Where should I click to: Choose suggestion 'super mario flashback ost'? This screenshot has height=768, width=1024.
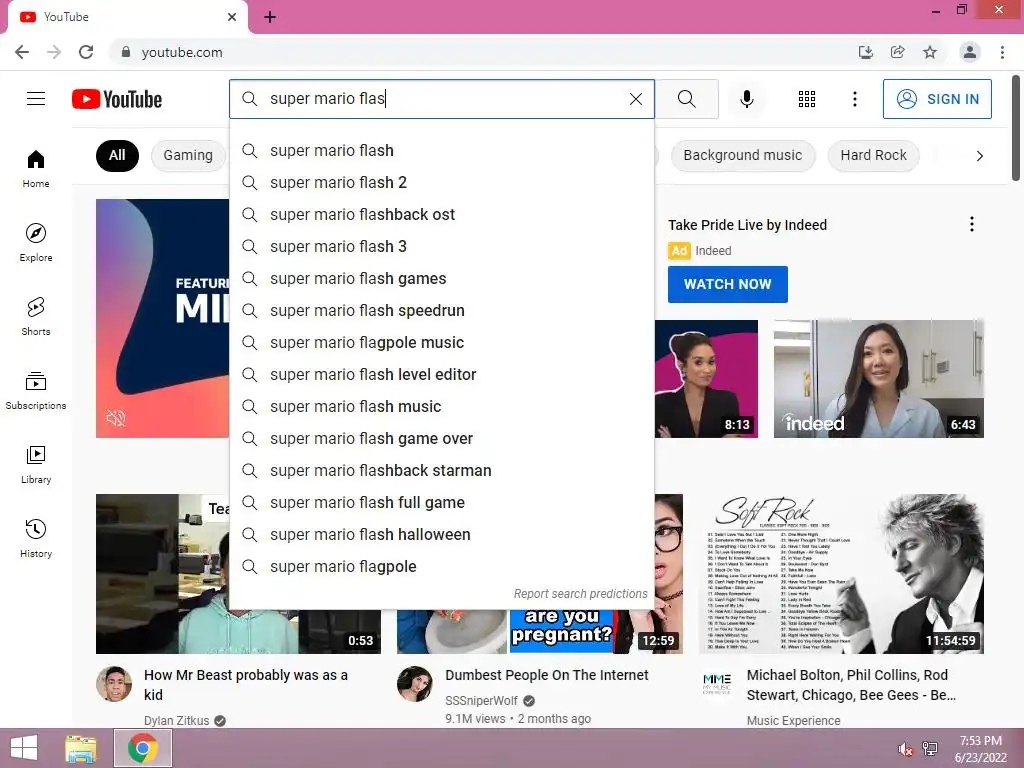pyautogui.click(x=441, y=214)
